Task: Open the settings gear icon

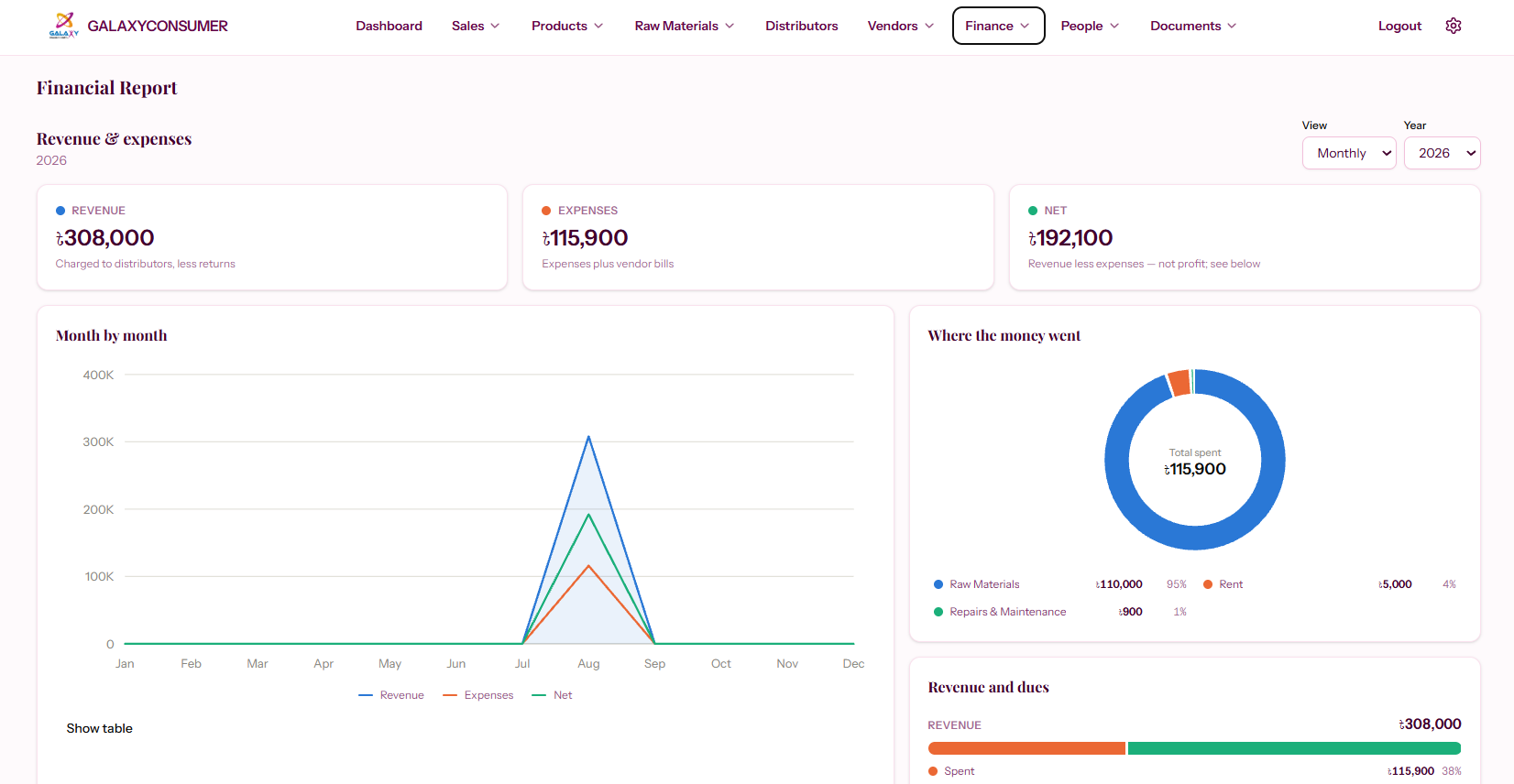Action: 1454,26
